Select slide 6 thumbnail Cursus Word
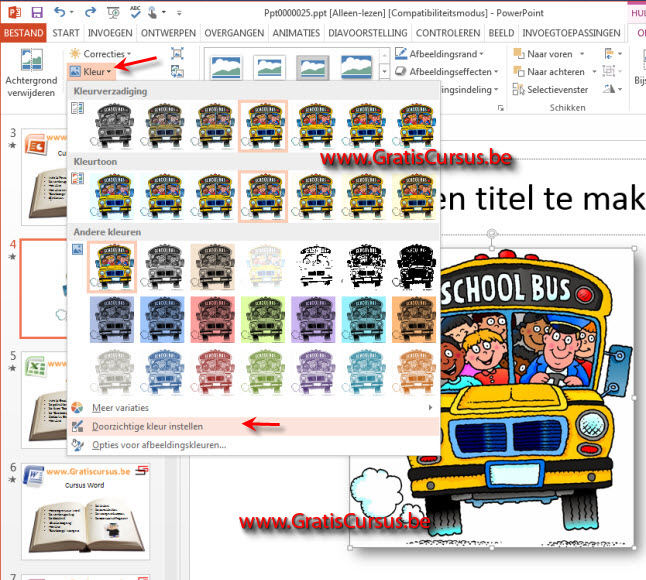The height and width of the screenshot is (580, 646). (x=86, y=511)
